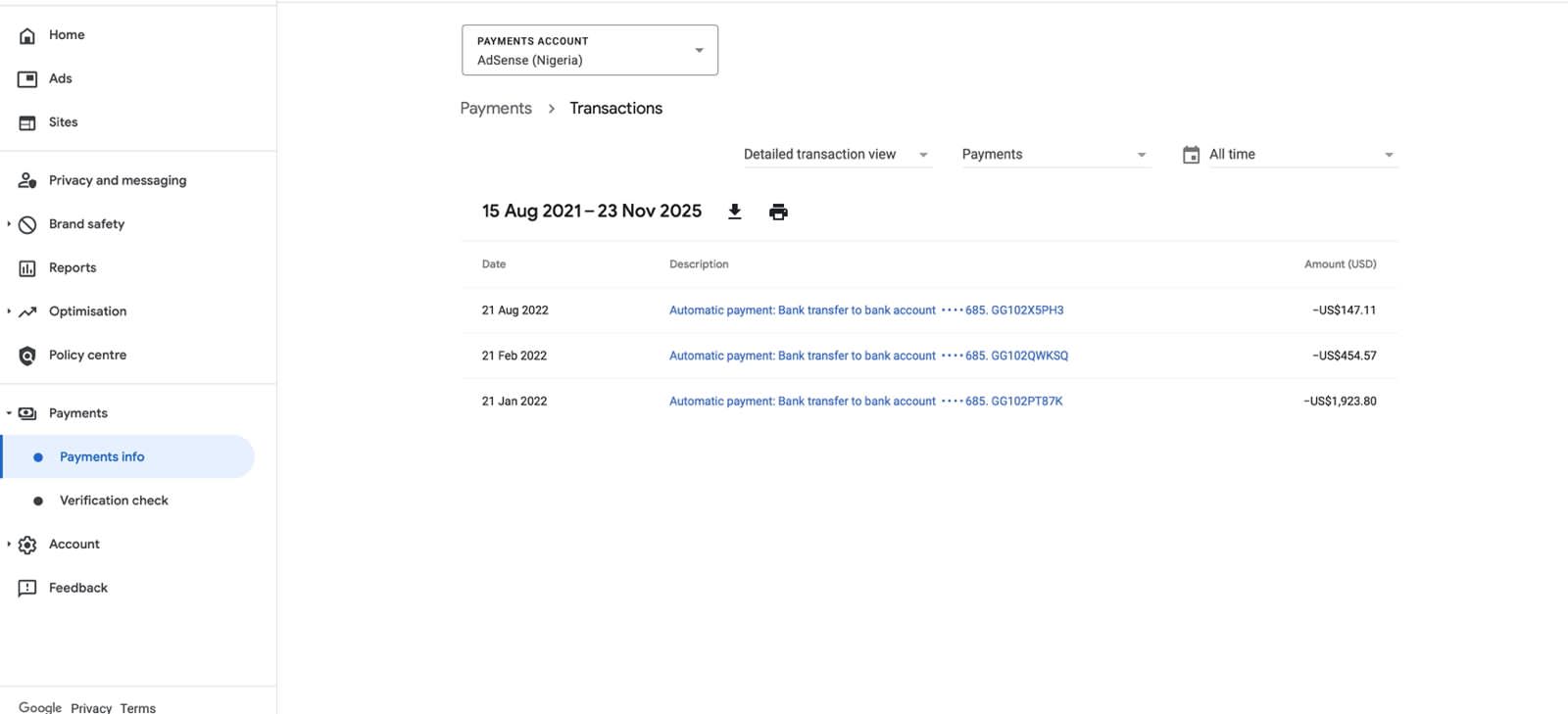Click the print transactions icon
1568x714 pixels.
click(778, 212)
